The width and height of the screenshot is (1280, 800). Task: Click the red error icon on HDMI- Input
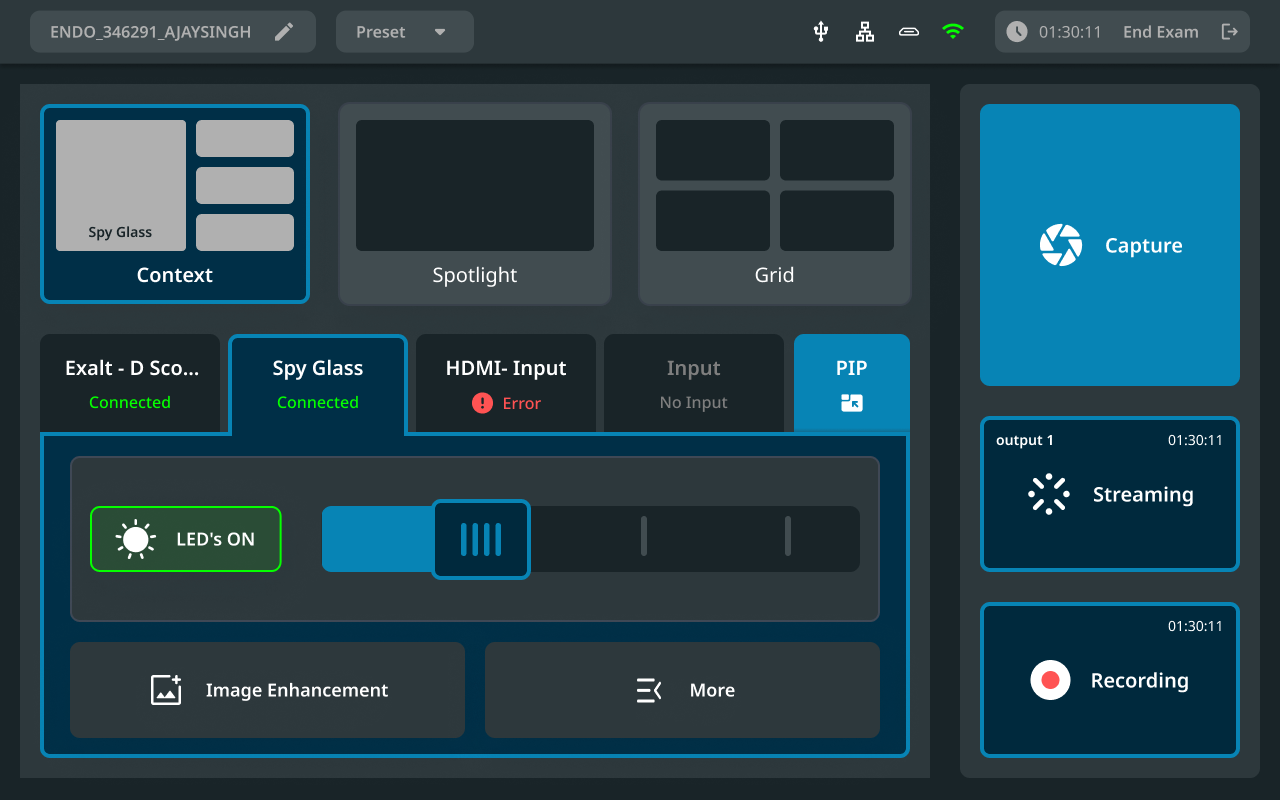tap(482, 403)
